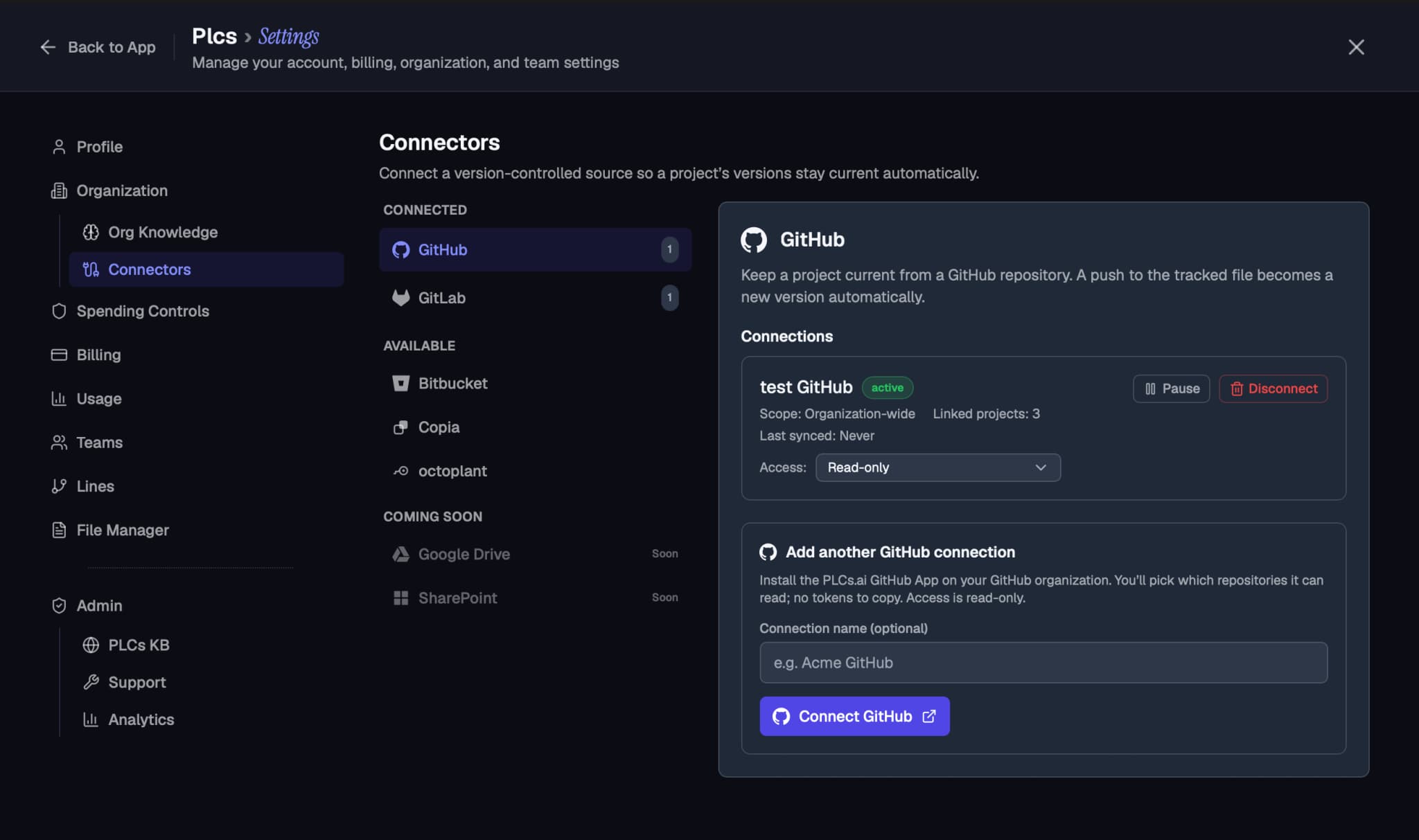Click the Plcs breadcrumb title

pos(214,36)
